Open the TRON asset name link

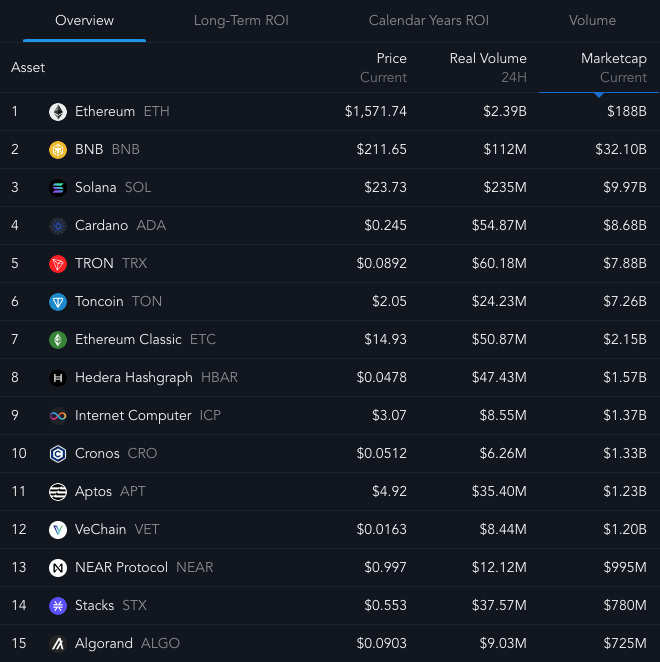coord(94,263)
